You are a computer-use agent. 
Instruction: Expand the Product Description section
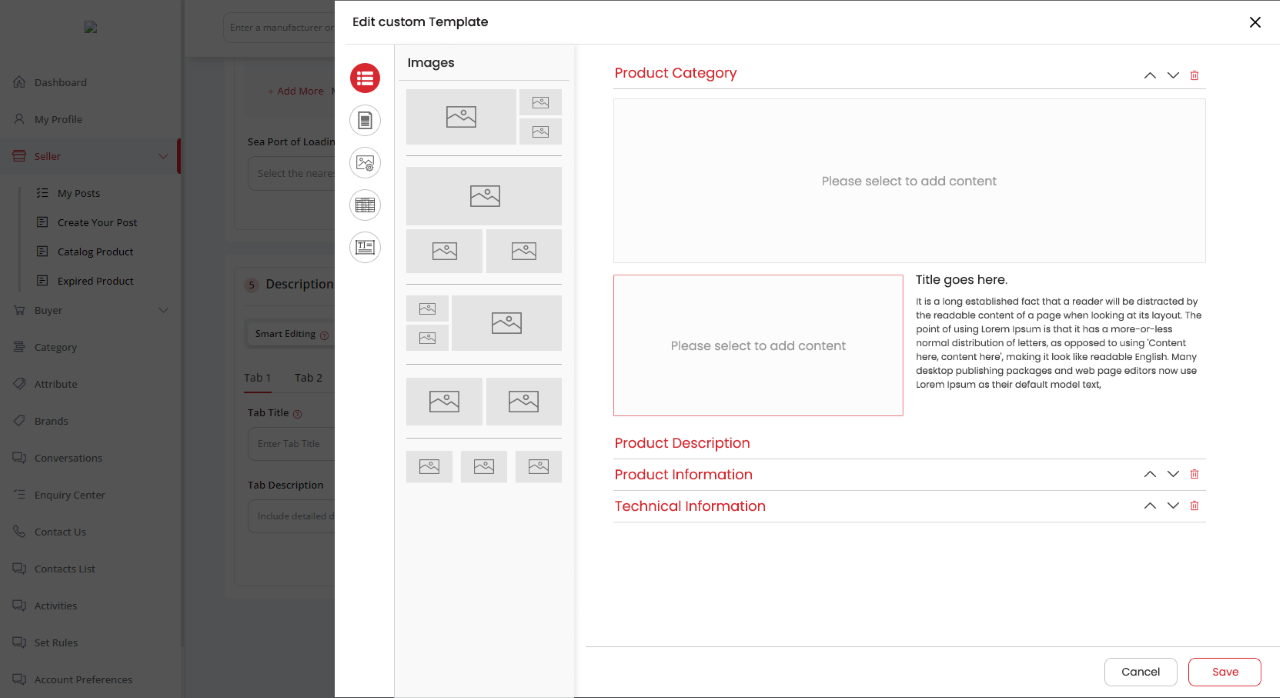point(682,443)
